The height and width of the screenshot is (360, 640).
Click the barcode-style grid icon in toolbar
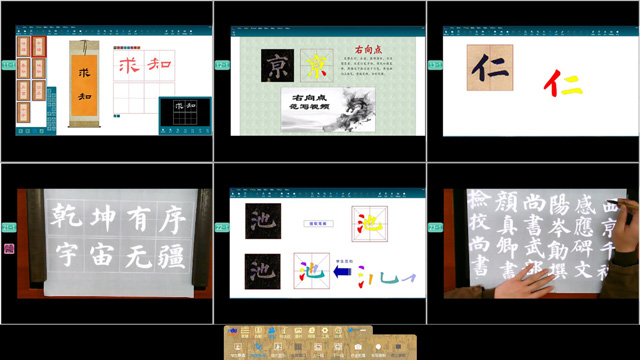click(298, 347)
